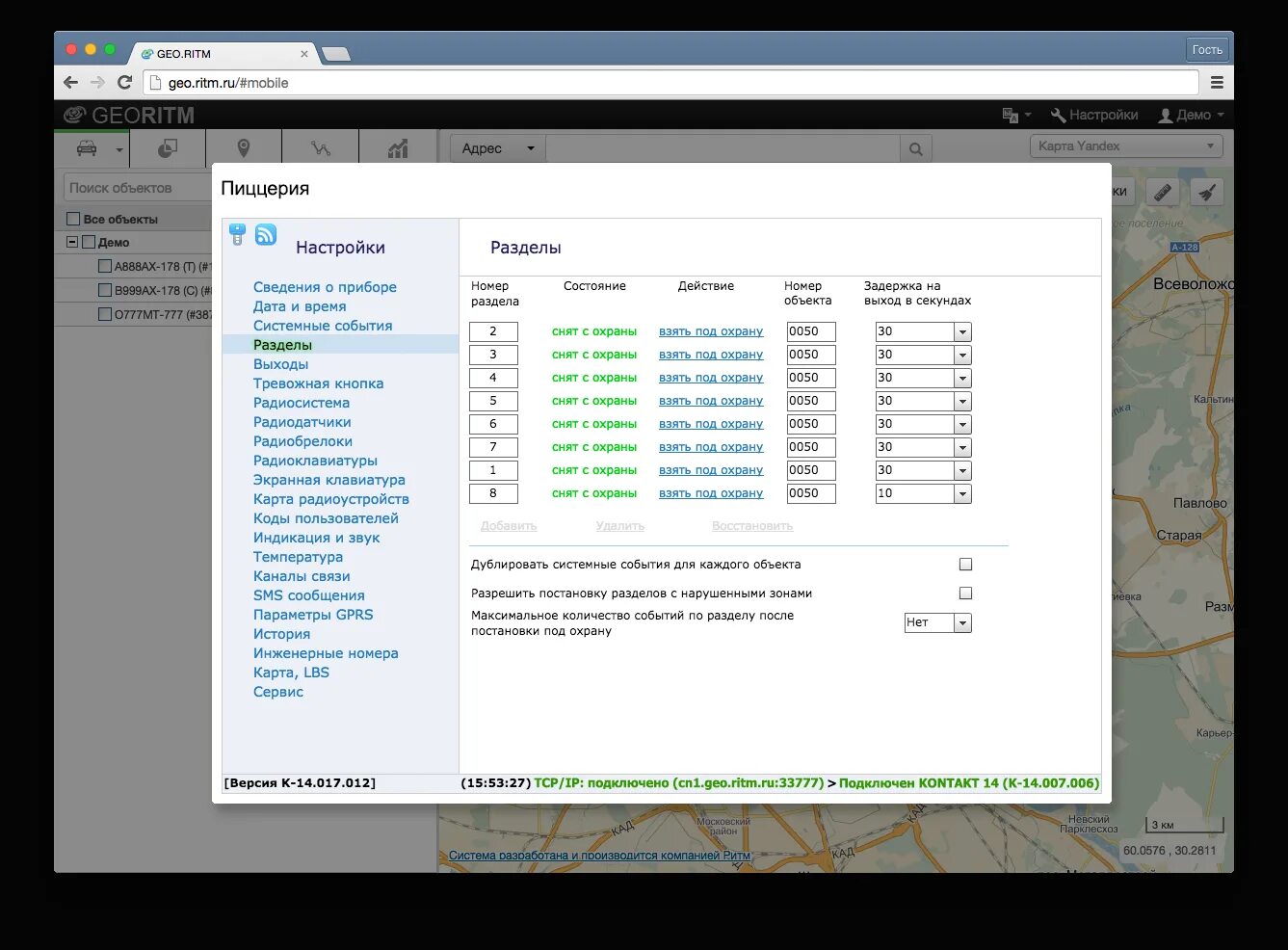Open Сервис settings page
This screenshot has height=950, width=1288.
(x=278, y=692)
